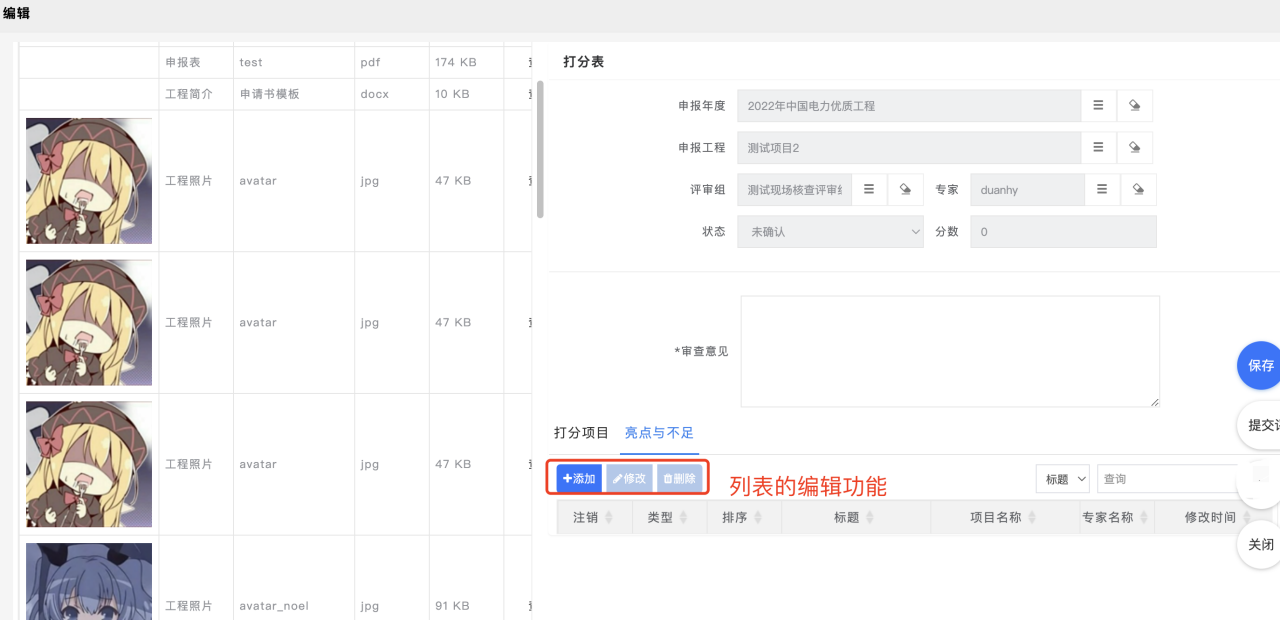
Task: Click the 修改 button
Action: 629,479
